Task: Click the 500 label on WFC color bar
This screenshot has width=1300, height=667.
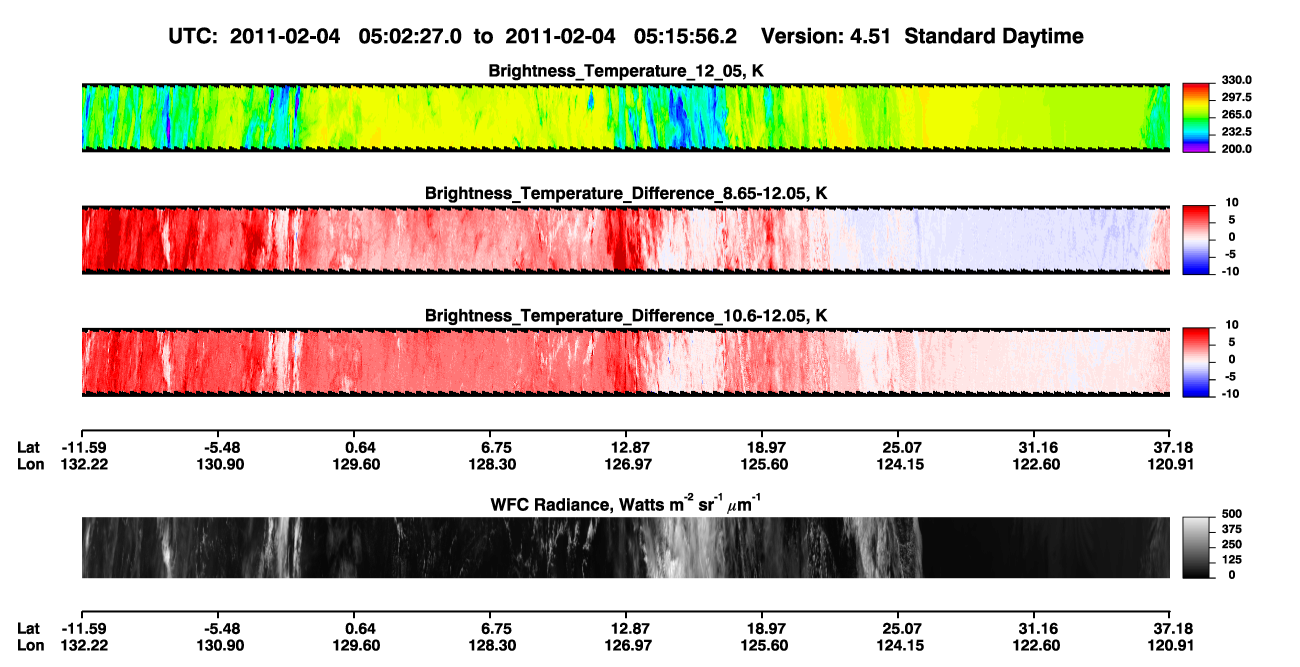Action: pyautogui.click(x=1233, y=514)
